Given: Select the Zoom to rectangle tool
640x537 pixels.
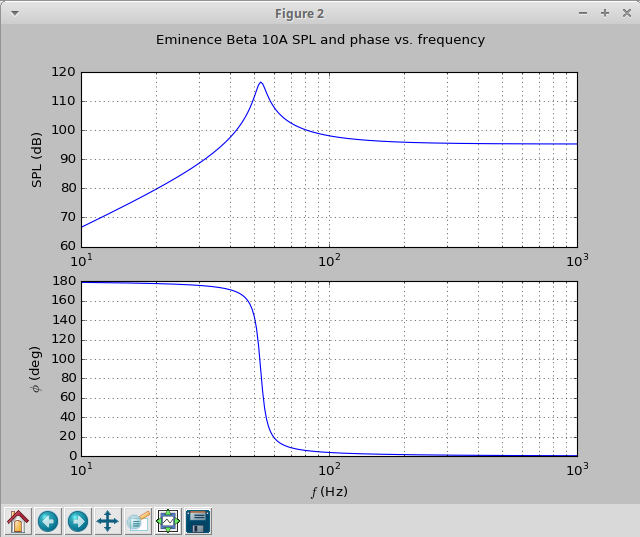Looking at the screenshot, I should (138, 521).
